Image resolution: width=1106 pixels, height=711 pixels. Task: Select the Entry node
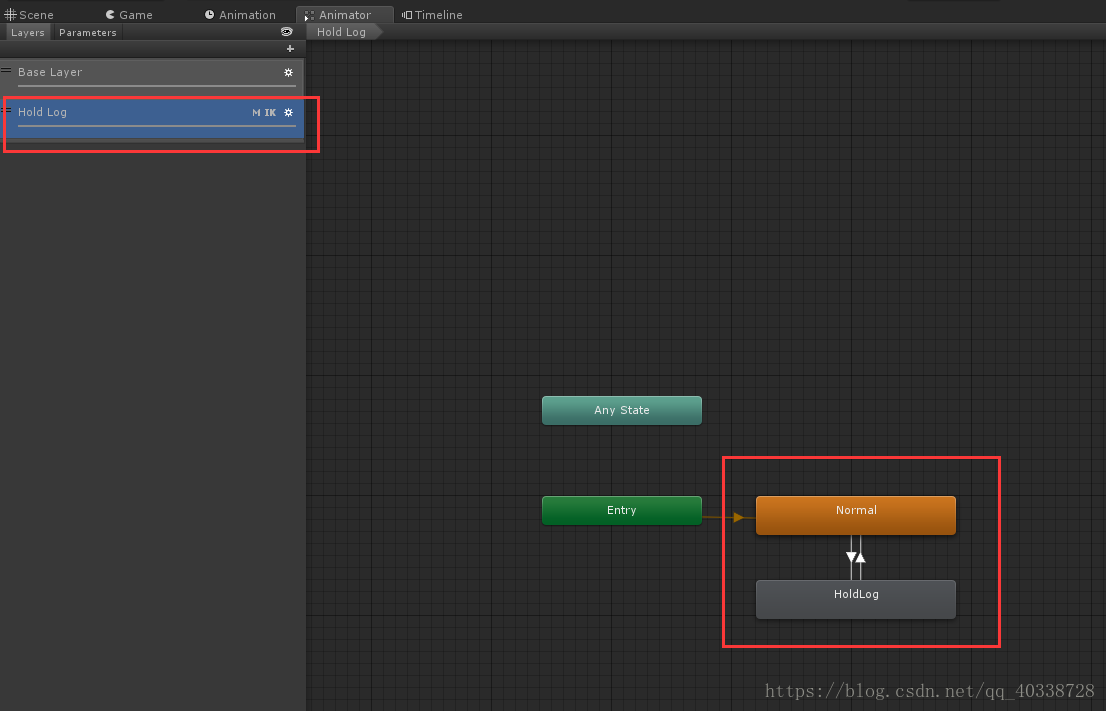(621, 511)
